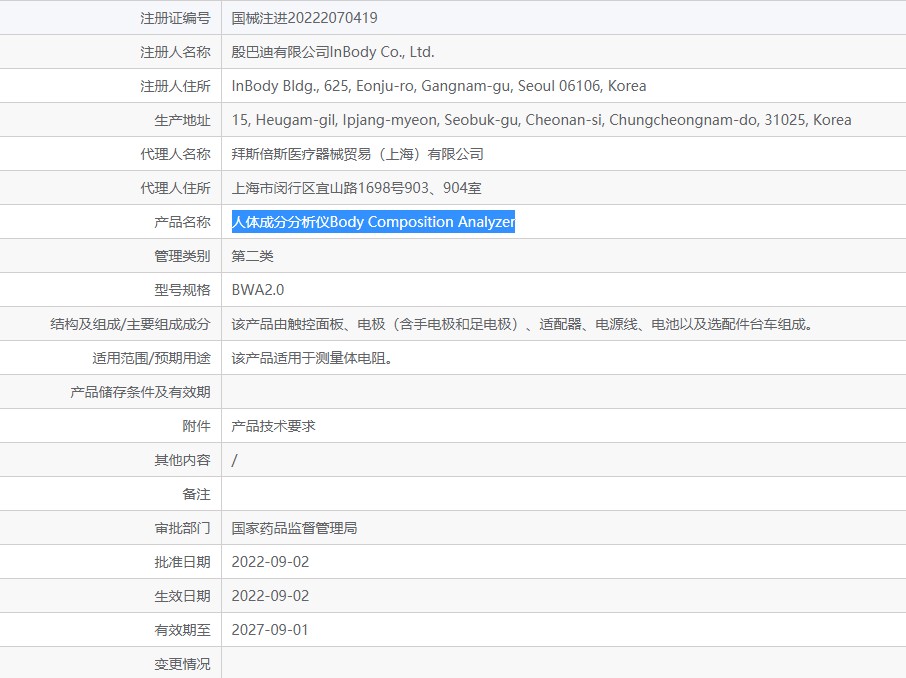Click the approval date value in 批准日期 row
Viewport: 906px width, 678px height.
(x=270, y=562)
